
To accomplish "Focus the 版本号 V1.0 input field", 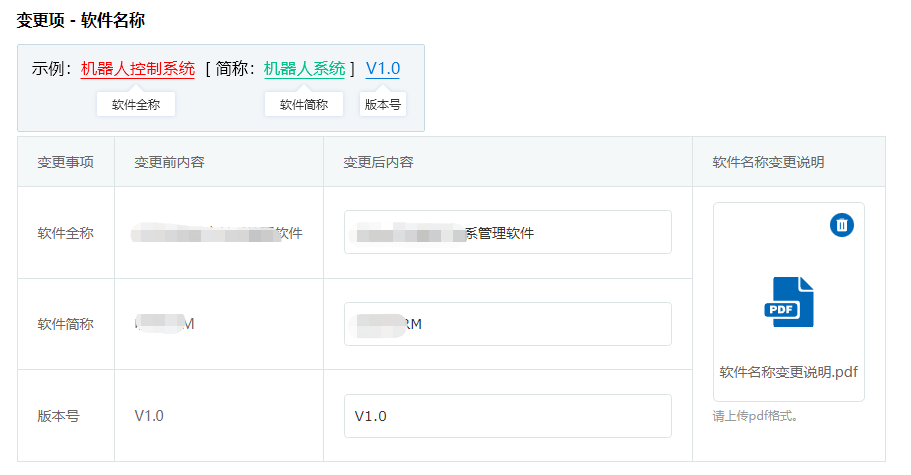I will pos(508,416).
